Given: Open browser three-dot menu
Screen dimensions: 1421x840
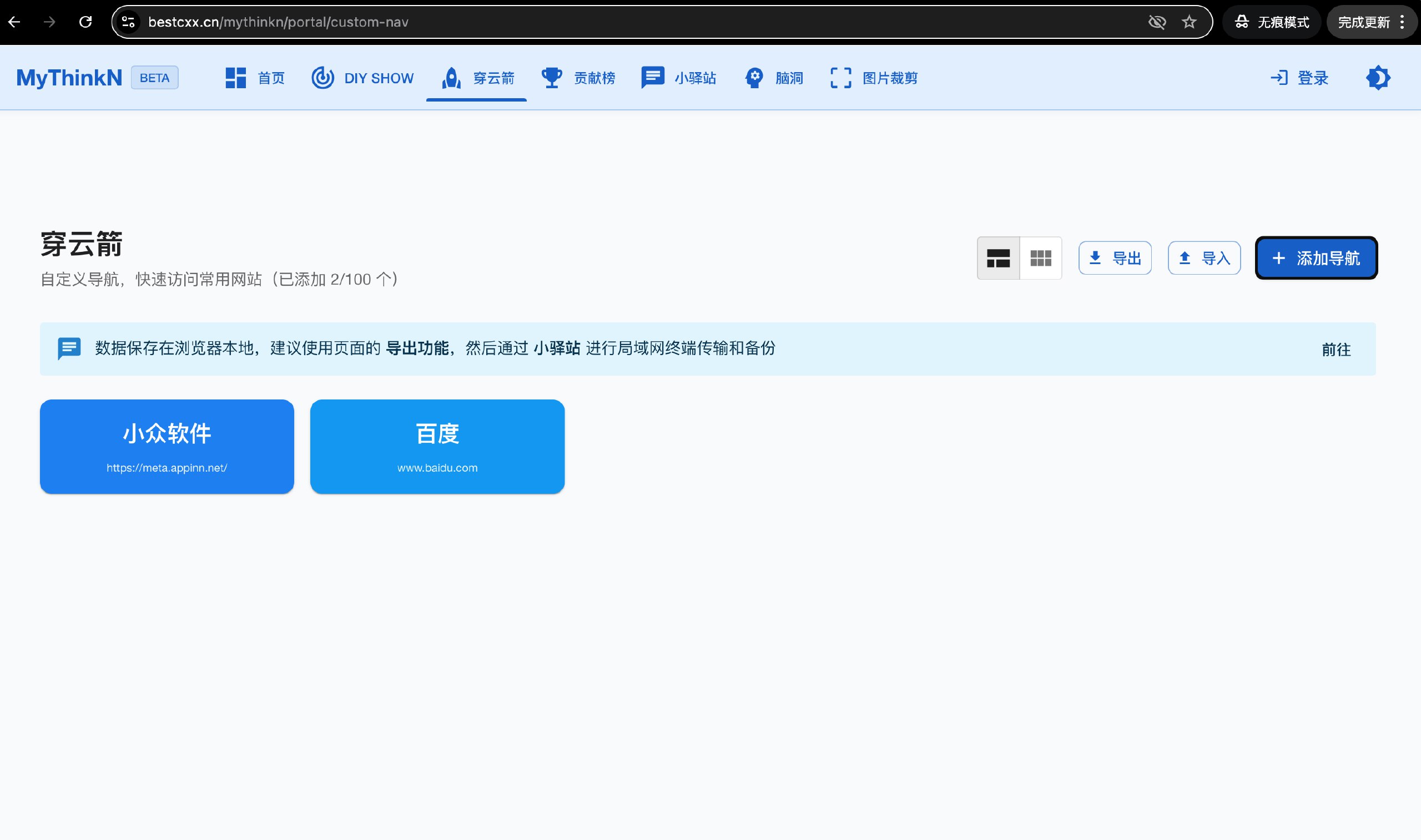Looking at the screenshot, I should point(1402,22).
